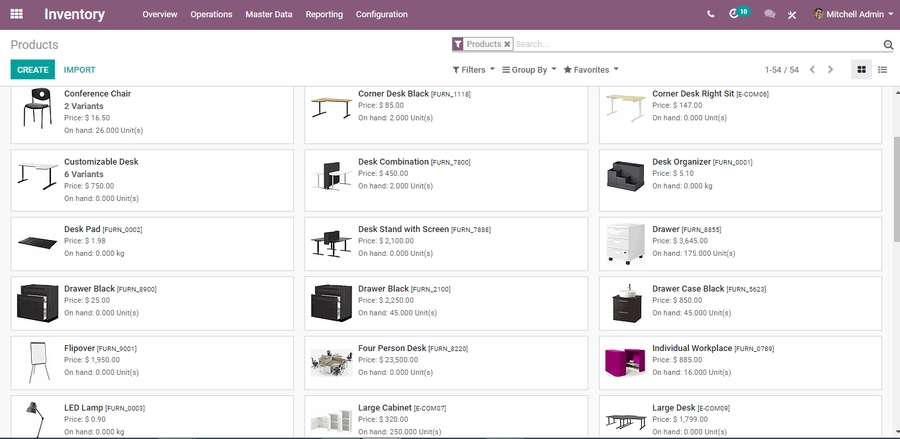Click the debug tools icon

[793, 15]
